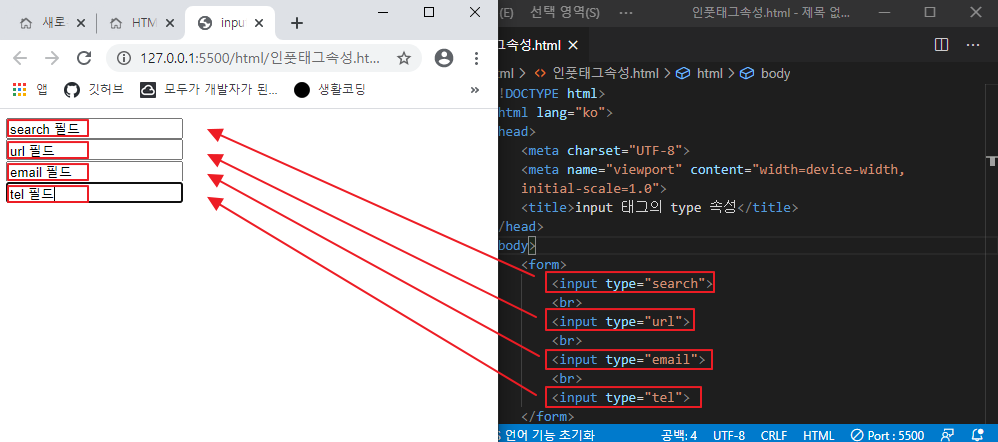Open the notifications bell in status bar

978,435
